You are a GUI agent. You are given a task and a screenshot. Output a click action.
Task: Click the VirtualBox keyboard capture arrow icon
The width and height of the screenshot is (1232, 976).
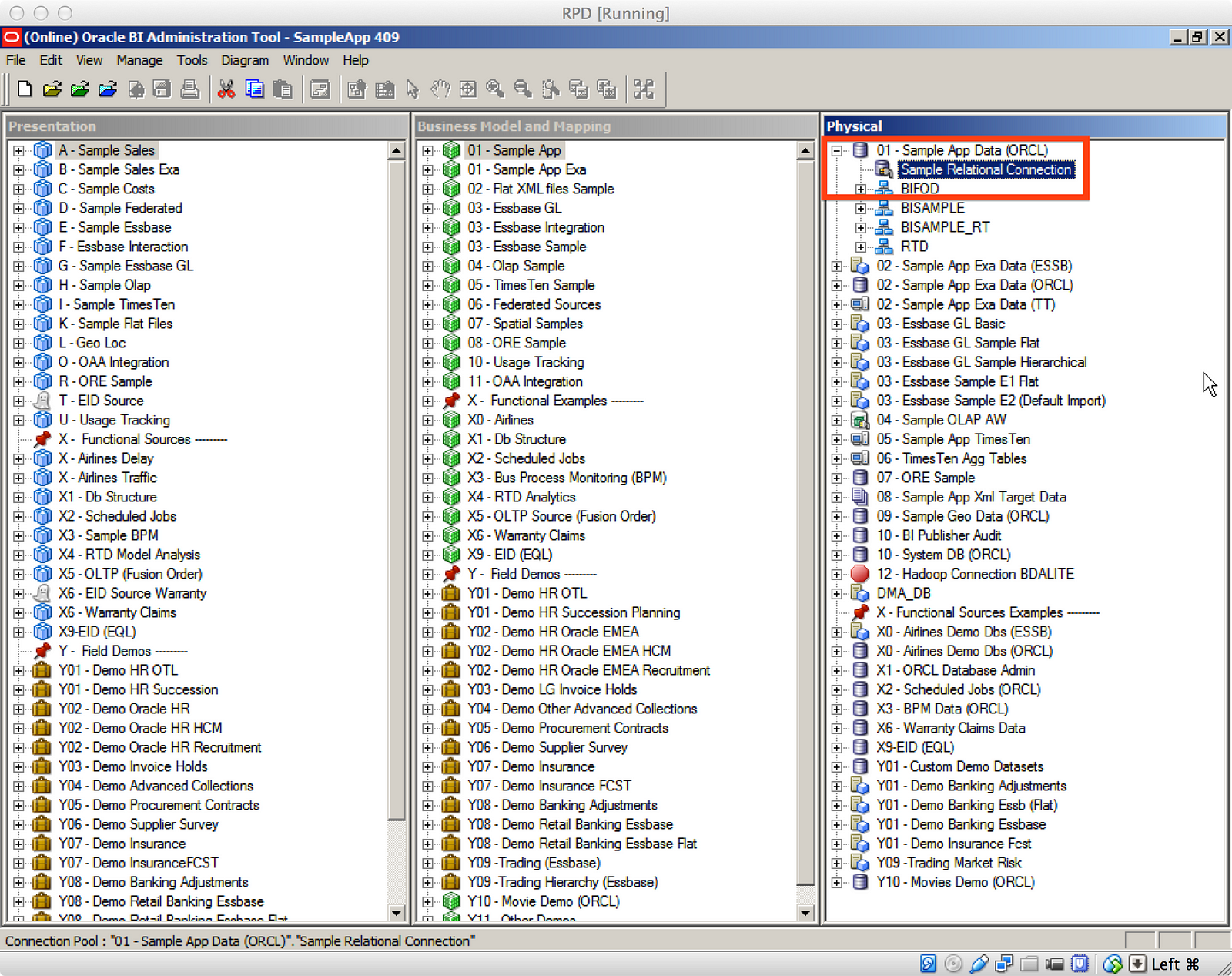[1137, 964]
